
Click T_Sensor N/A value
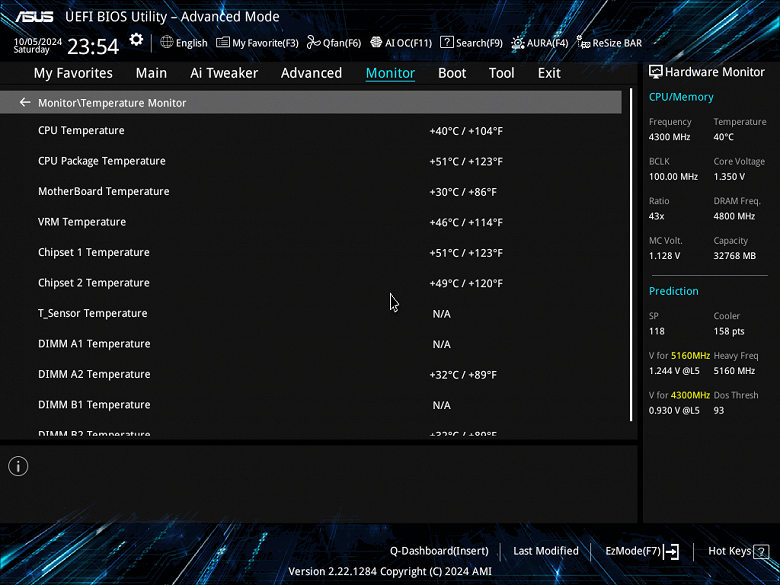442,314
